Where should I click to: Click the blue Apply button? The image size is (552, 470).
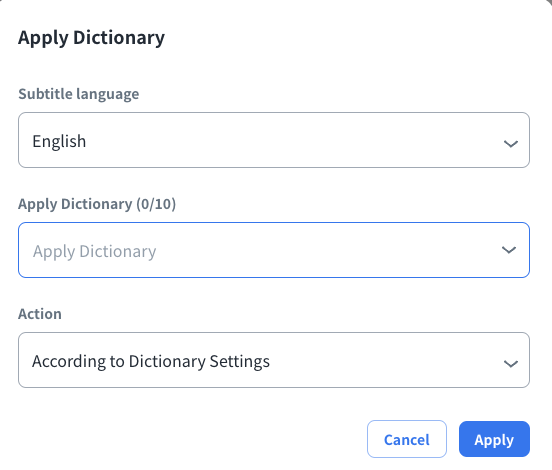(494, 439)
